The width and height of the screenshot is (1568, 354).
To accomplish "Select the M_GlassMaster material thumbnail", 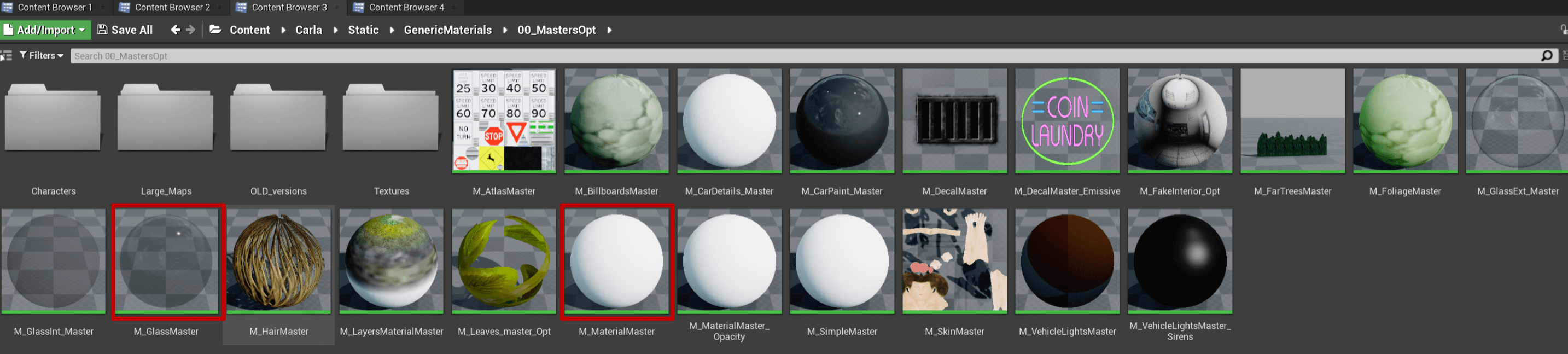I will [x=166, y=262].
